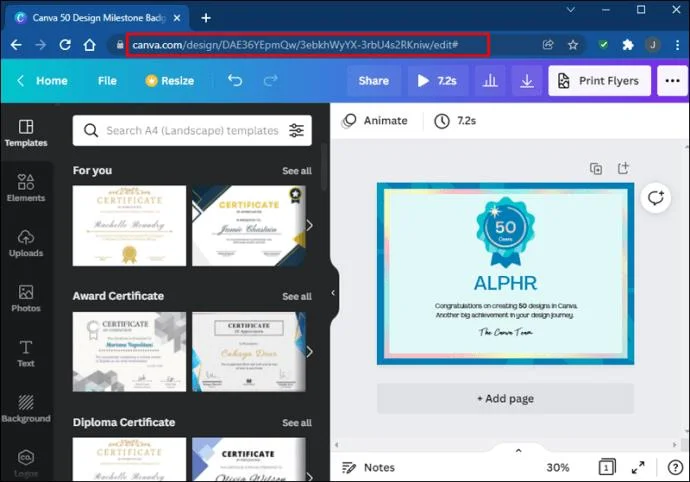This screenshot has width=690, height=482.
Task: Open a new browser tab
Action: point(206,18)
